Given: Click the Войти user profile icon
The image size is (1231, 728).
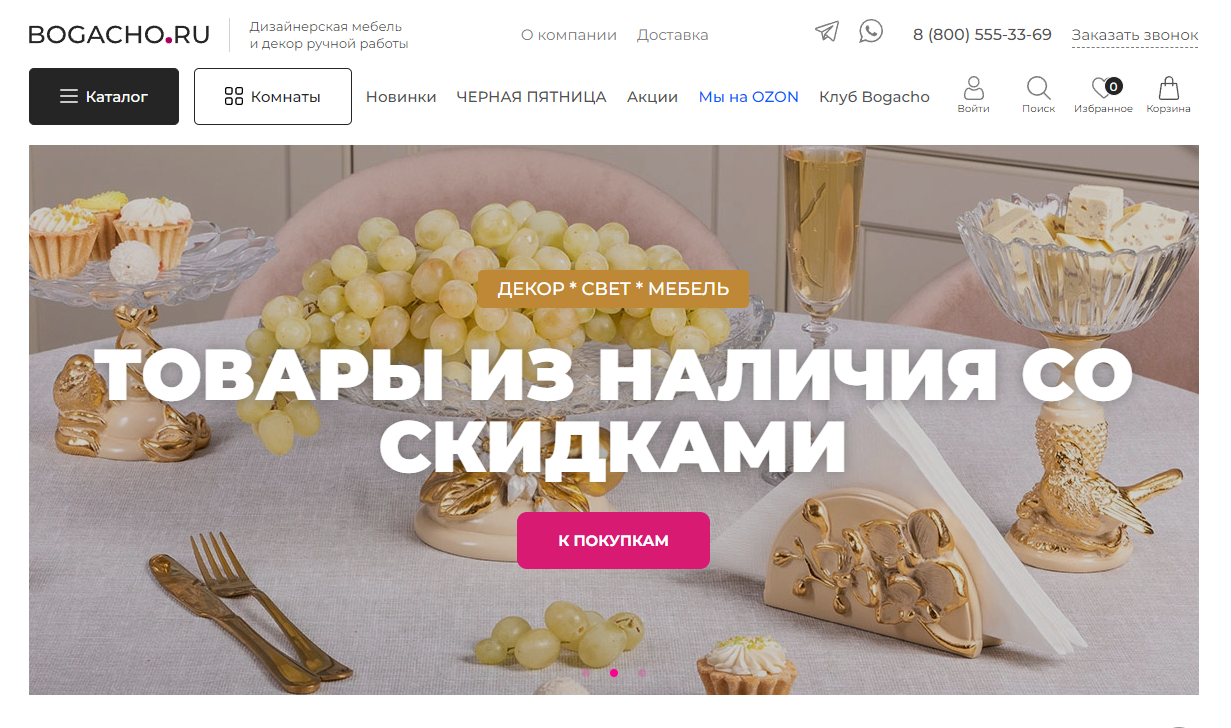Looking at the screenshot, I should tap(973, 95).
